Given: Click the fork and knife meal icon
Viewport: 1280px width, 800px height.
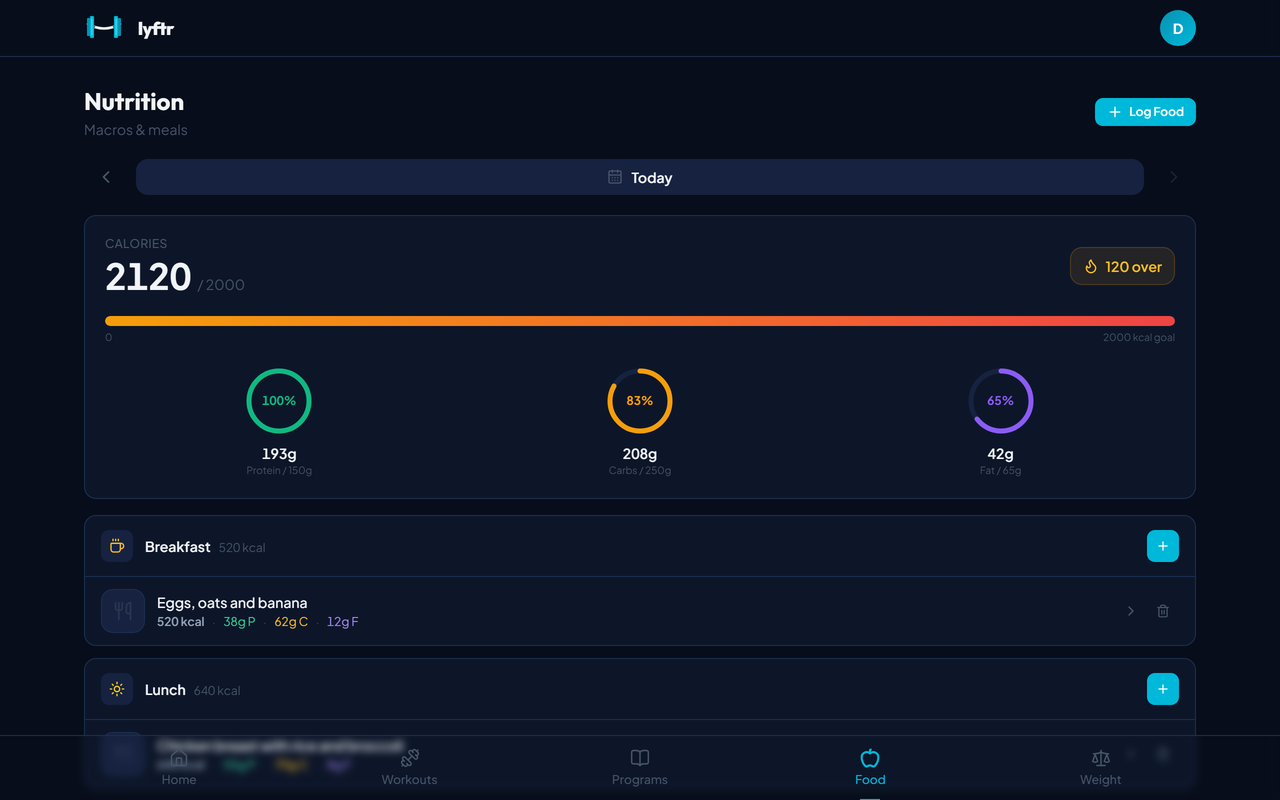Looking at the screenshot, I should coord(123,611).
